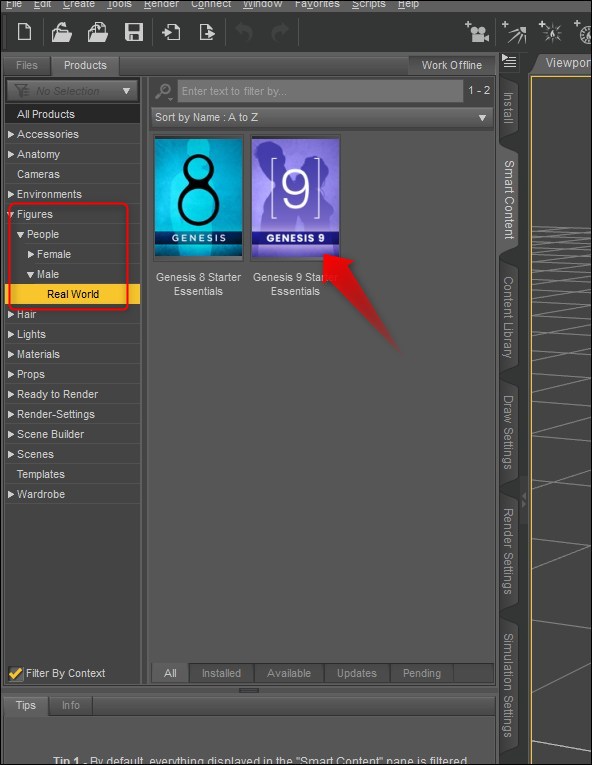Screen dimensions: 592x765
Task: Create a new camera with camera icon
Action: point(477,32)
